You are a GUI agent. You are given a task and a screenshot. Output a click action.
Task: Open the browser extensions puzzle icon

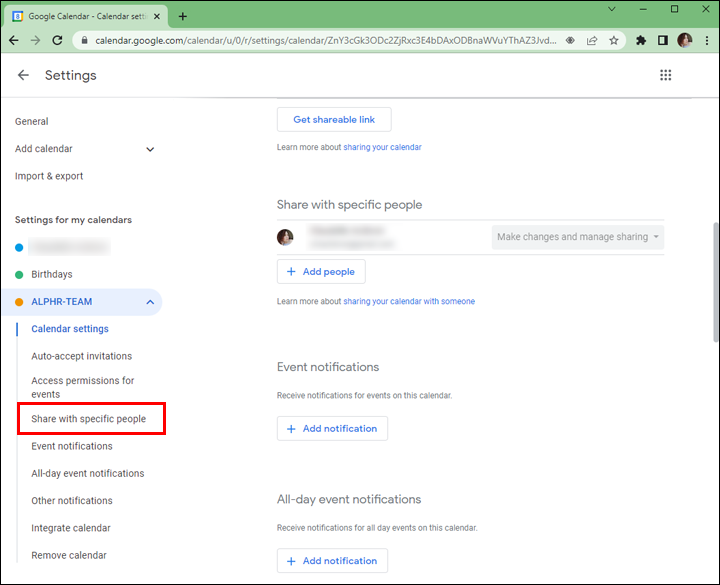tap(641, 41)
